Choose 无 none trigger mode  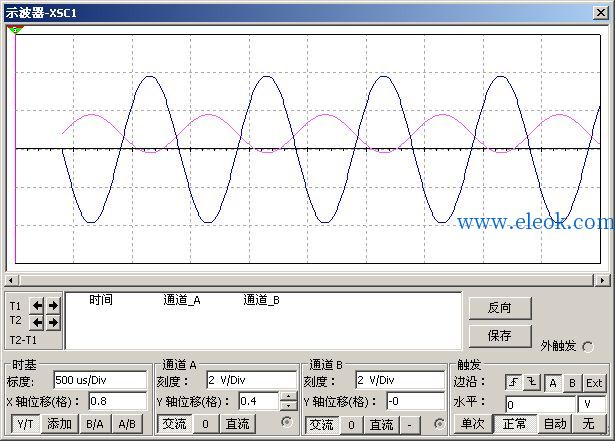(588, 424)
